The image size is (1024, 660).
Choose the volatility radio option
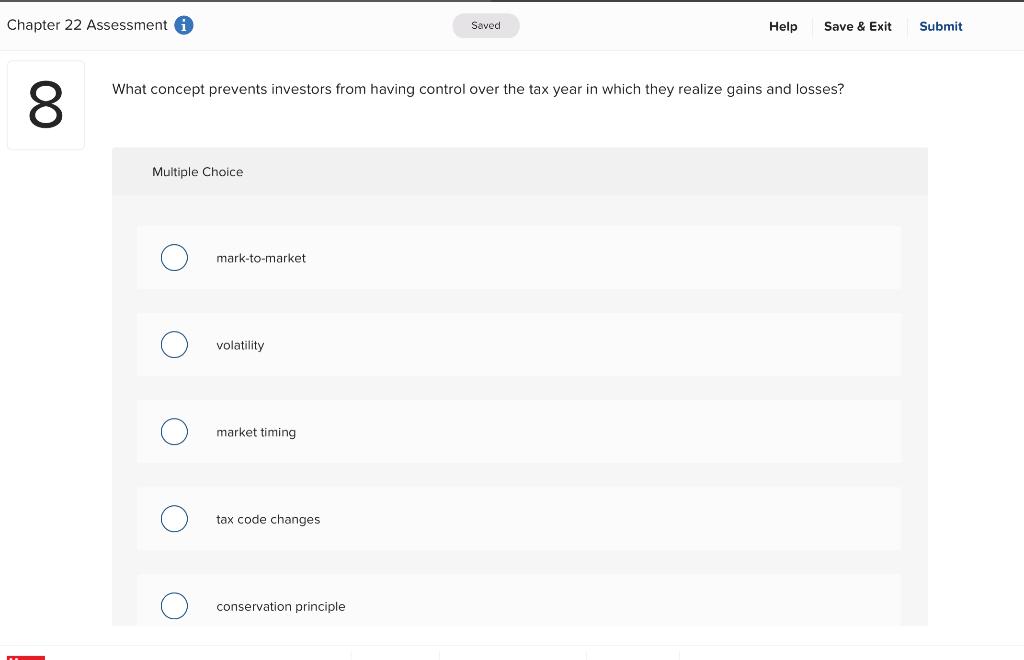(x=174, y=345)
